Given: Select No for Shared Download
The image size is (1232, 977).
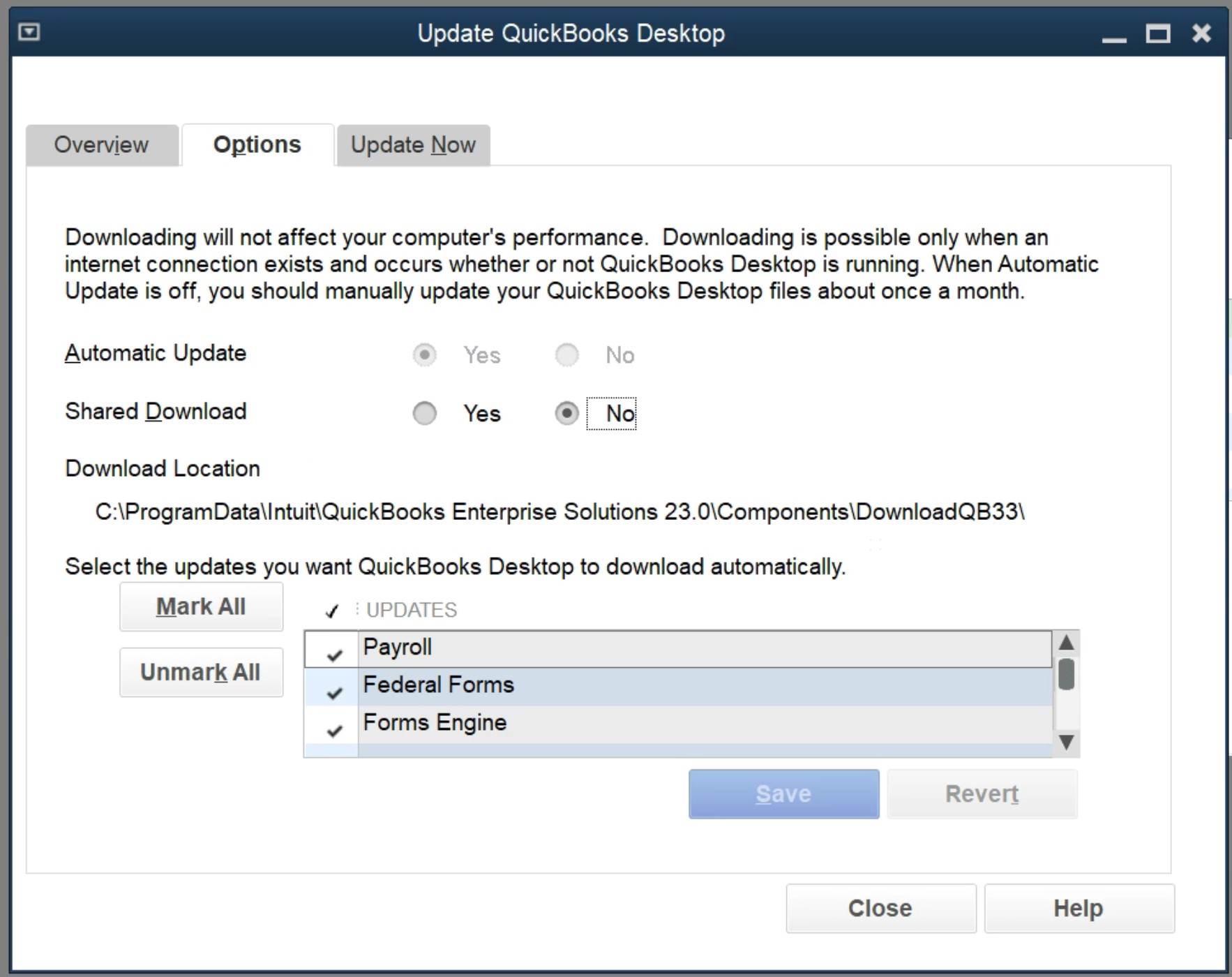Looking at the screenshot, I should (x=567, y=413).
